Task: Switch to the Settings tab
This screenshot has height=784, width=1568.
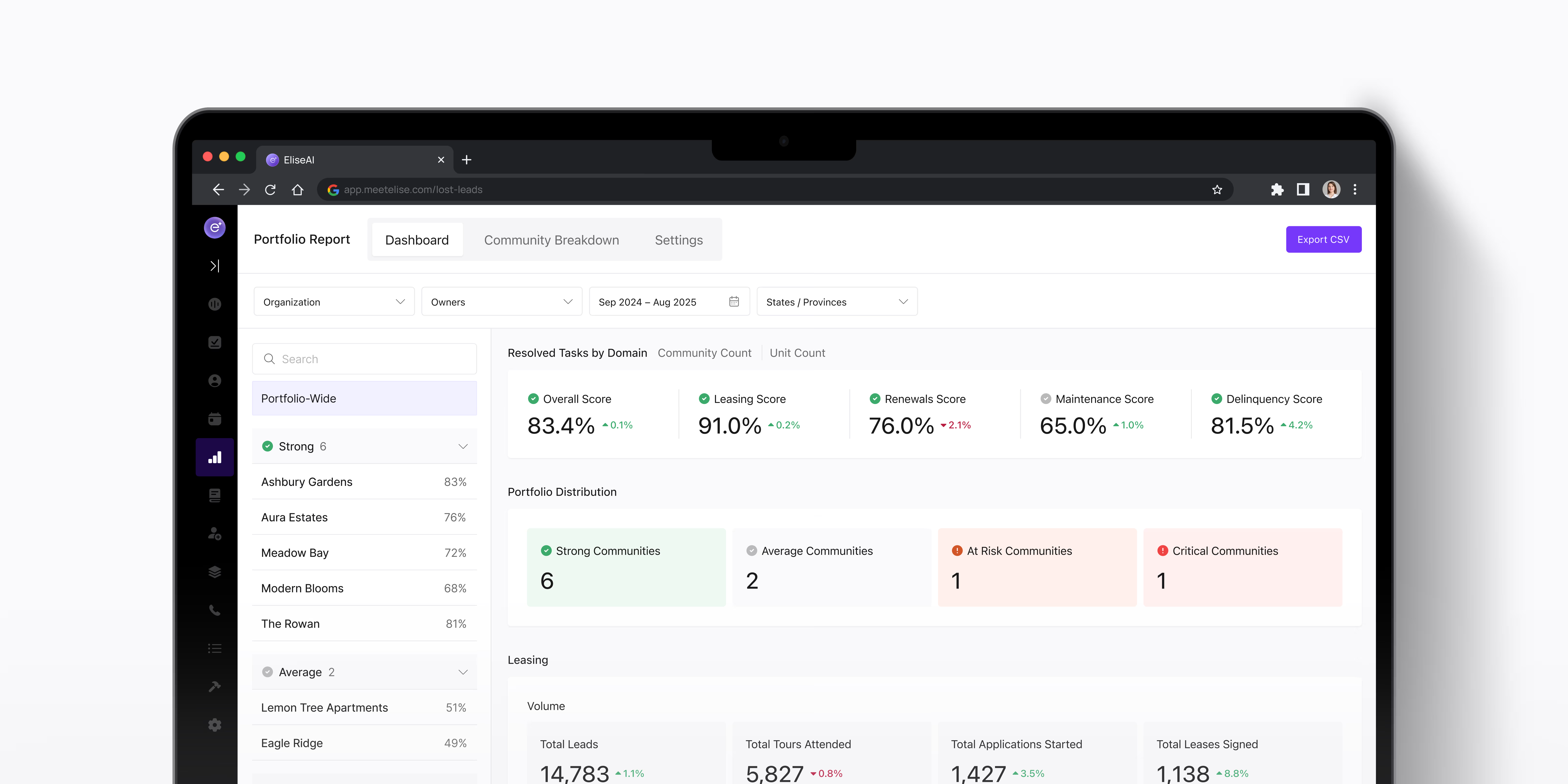Action: point(679,240)
